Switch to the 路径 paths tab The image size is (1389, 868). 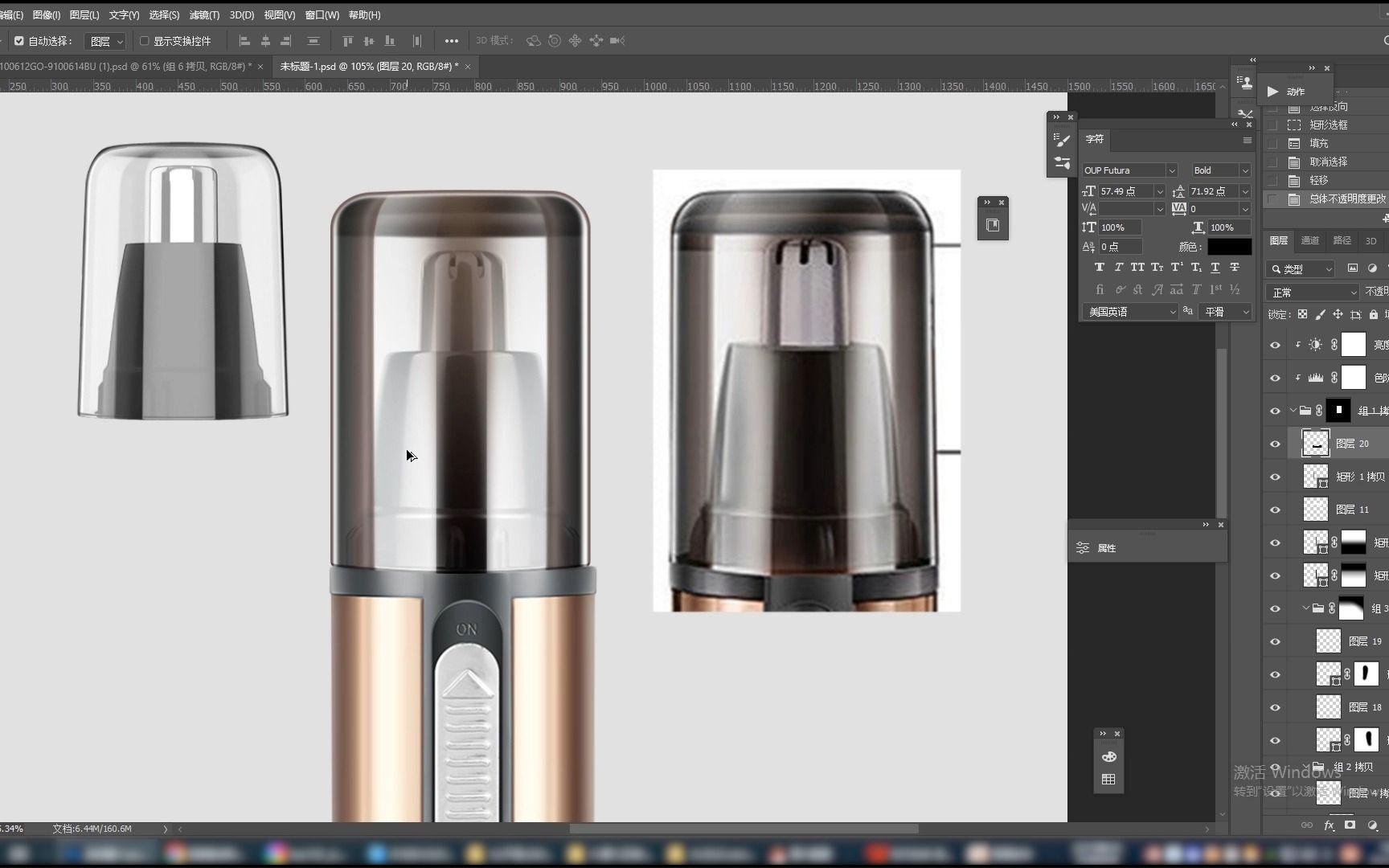[x=1342, y=241]
